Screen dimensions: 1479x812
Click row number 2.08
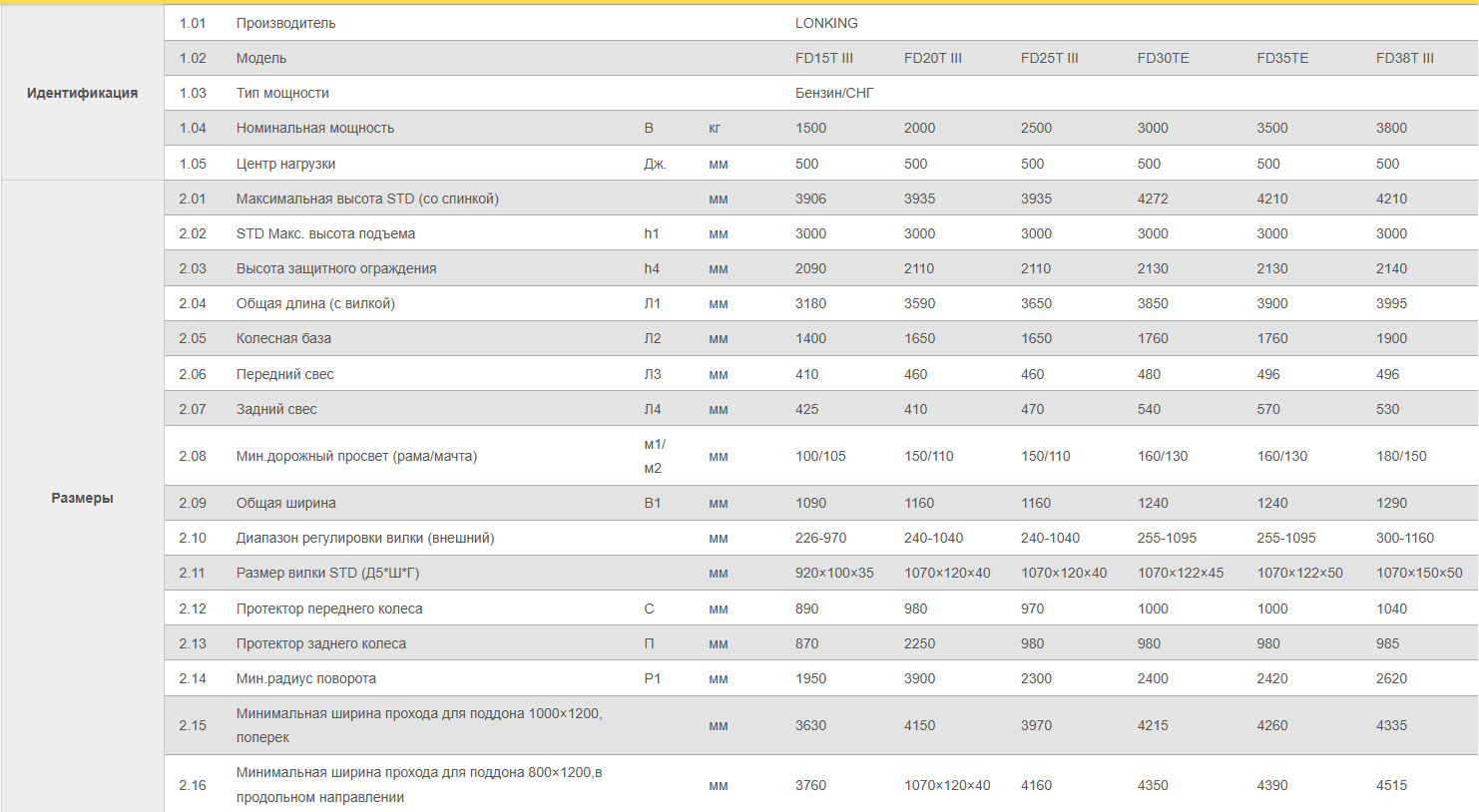click(193, 456)
